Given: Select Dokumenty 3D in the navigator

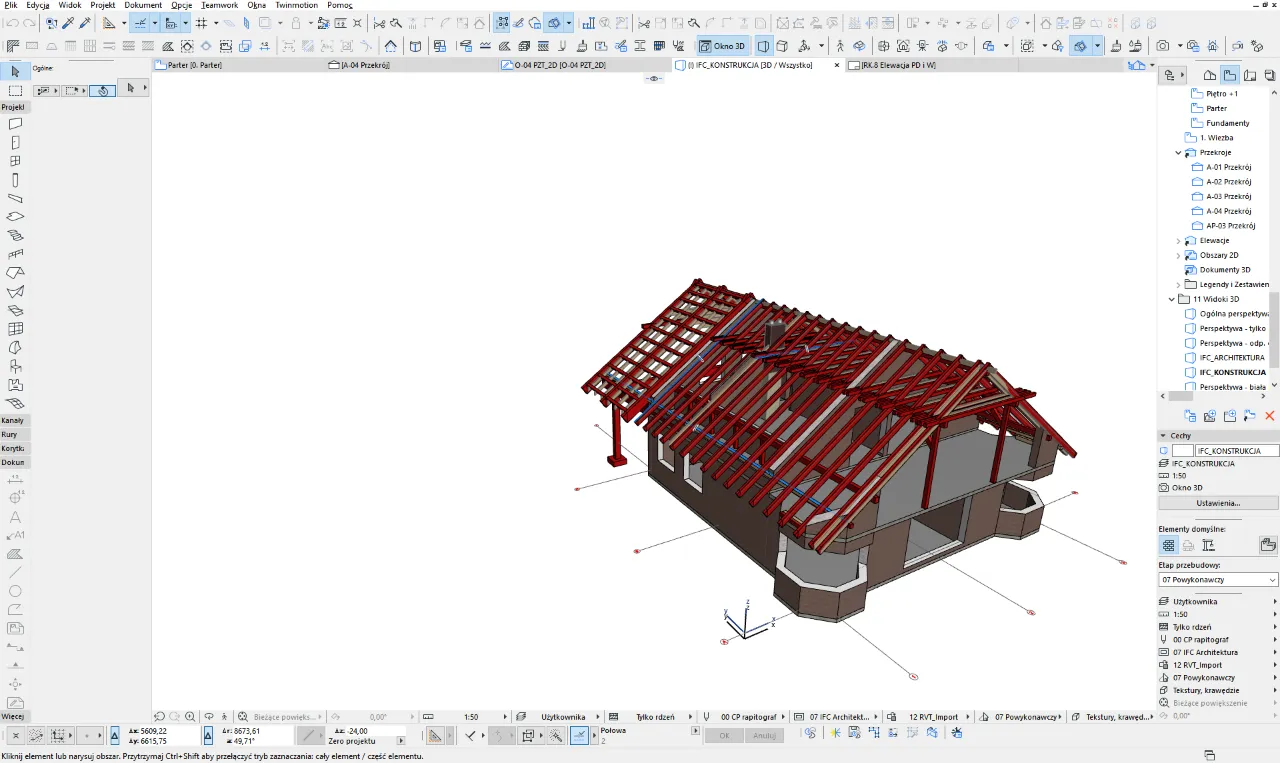Looking at the screenshot, I should click(1224, 270).
